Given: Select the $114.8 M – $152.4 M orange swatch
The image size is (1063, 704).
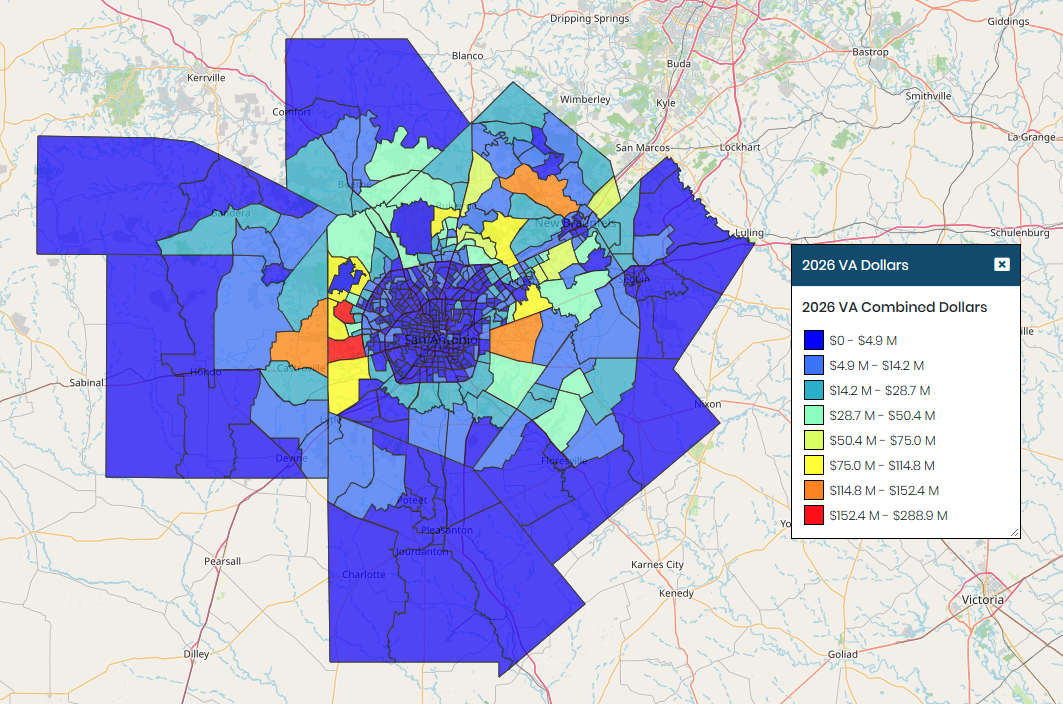Looking at the screenshot, I should click(x=814, y=490).
